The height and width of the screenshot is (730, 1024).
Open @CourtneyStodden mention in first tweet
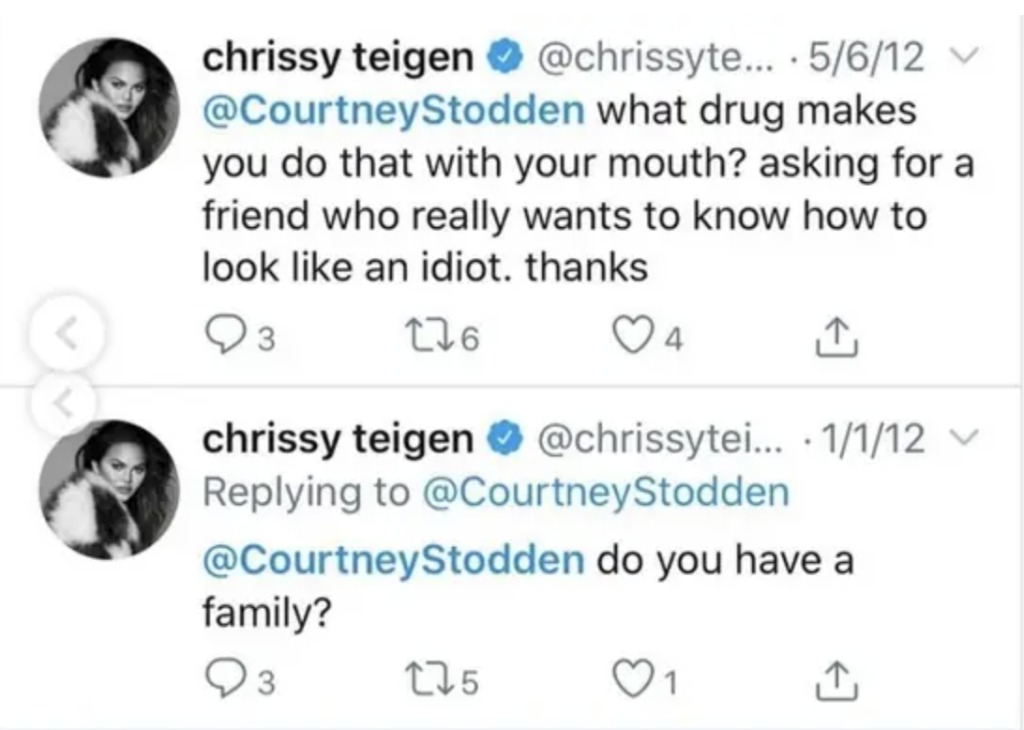(x=394, y=110)
